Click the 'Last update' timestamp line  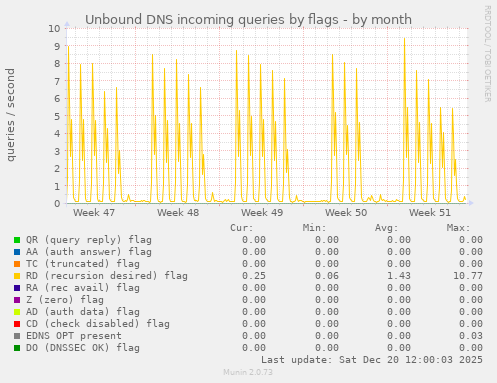(x=372, y=360)
